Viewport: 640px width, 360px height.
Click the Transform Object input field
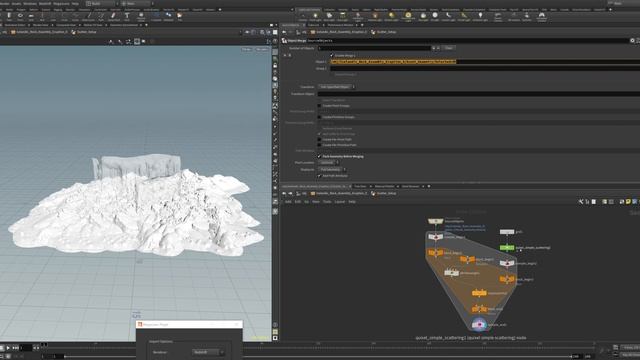click(x=479, y=94)
